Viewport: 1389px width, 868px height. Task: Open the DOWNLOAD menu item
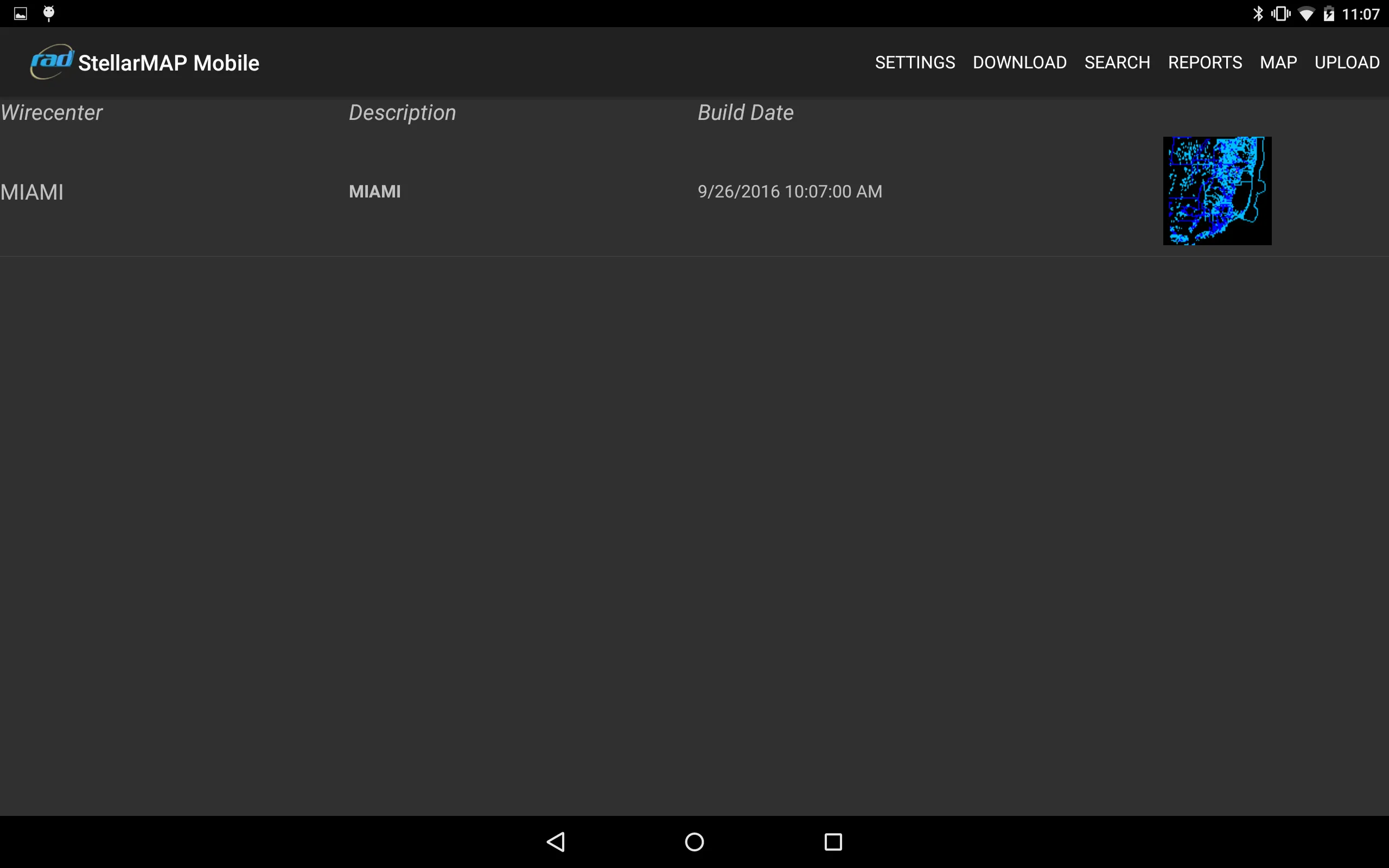[x=1020, y=62]
